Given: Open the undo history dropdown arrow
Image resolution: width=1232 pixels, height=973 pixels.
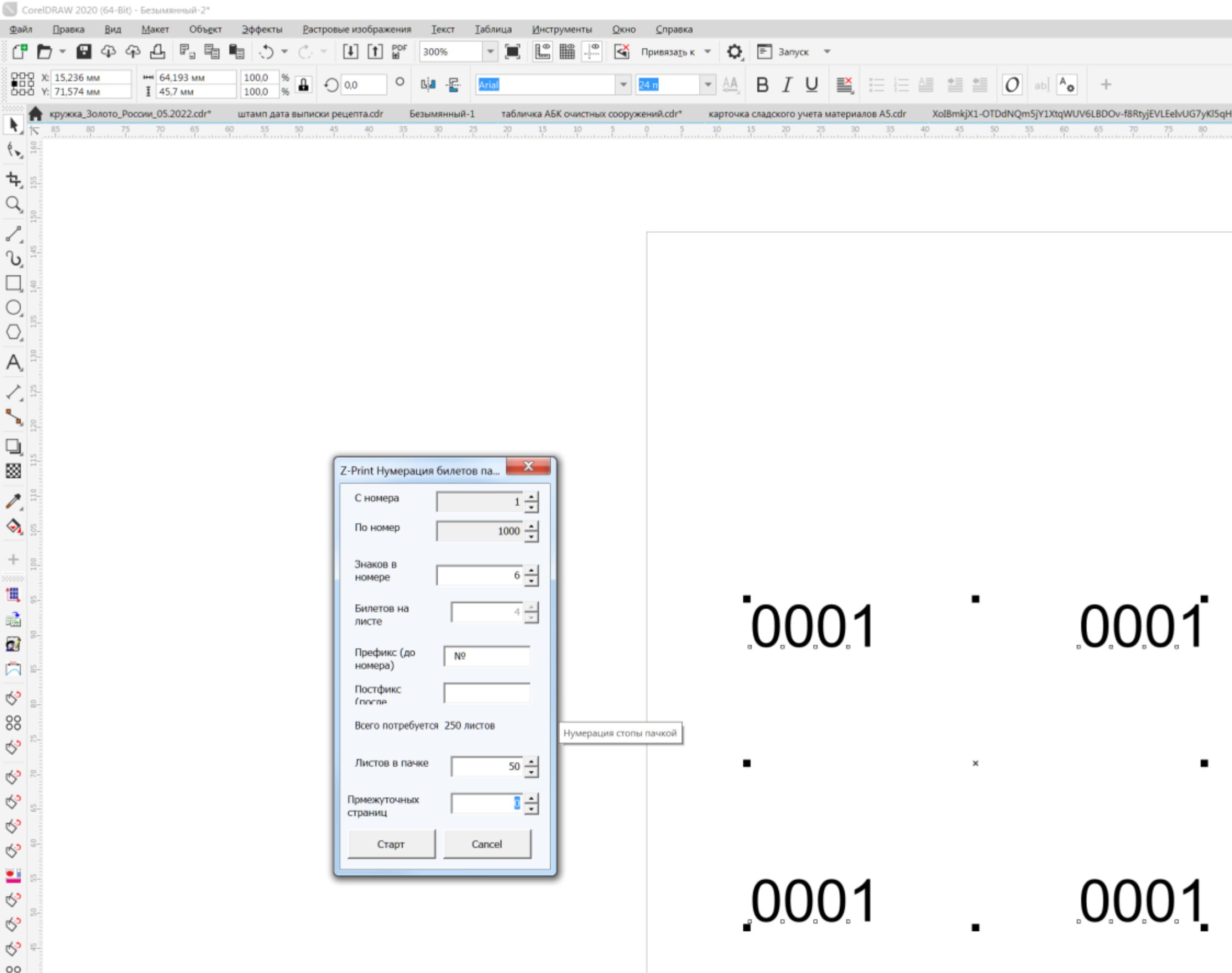Looking at the screenshot, I should point(285,52).
